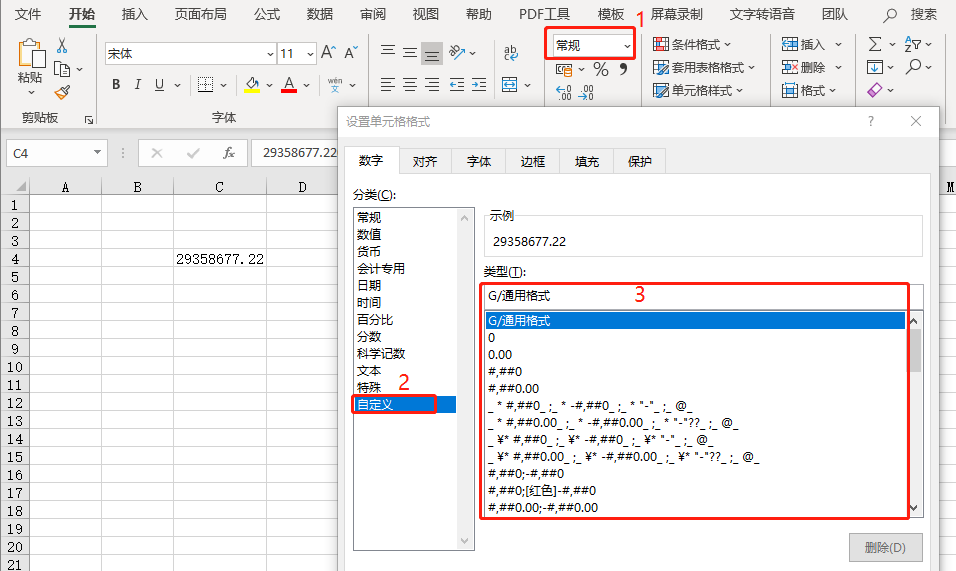Click the font color red A swatch
This screenshot has height=571, width=956.
(x=289, y=84)
